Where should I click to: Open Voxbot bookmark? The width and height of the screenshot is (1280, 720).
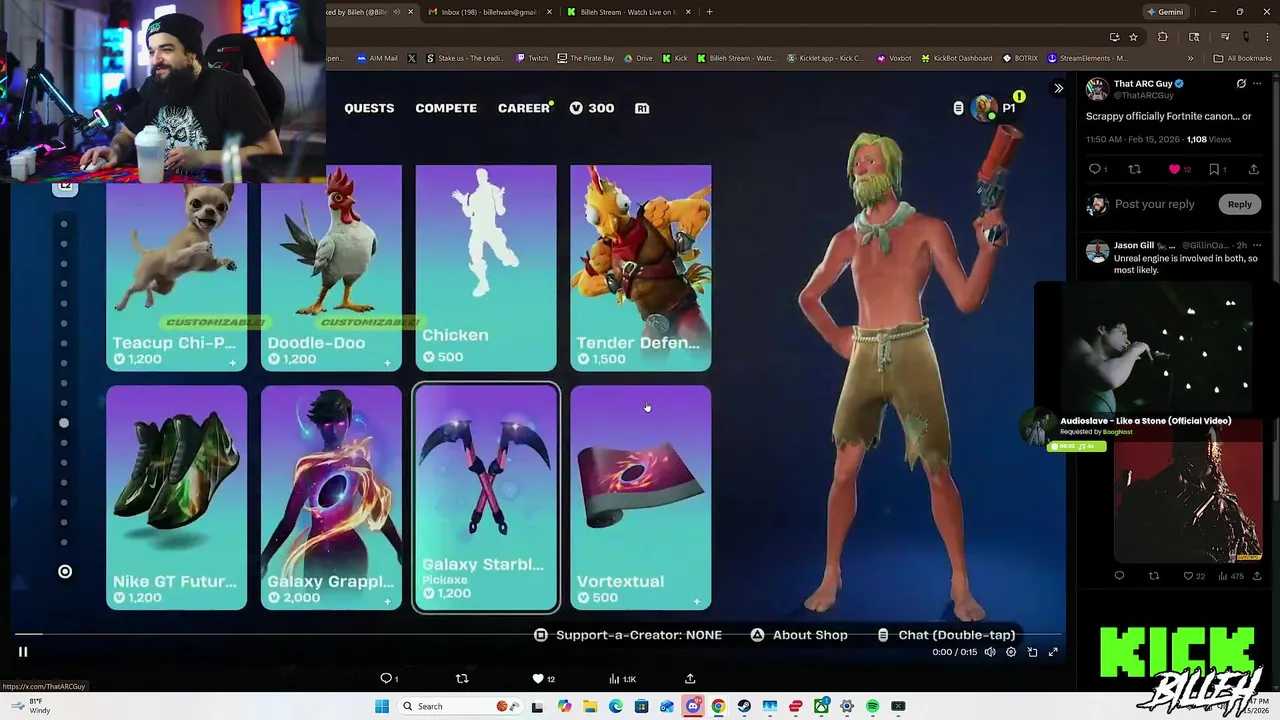point(894,58)
